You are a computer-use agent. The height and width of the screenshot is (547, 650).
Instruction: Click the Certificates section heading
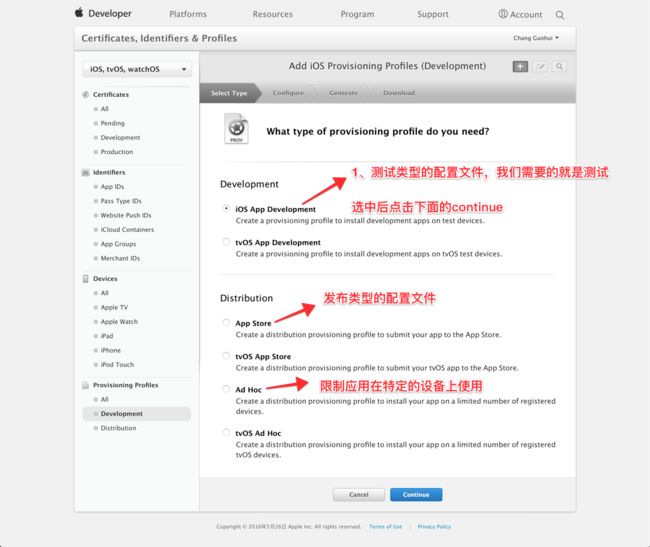[x=111, y=94]
